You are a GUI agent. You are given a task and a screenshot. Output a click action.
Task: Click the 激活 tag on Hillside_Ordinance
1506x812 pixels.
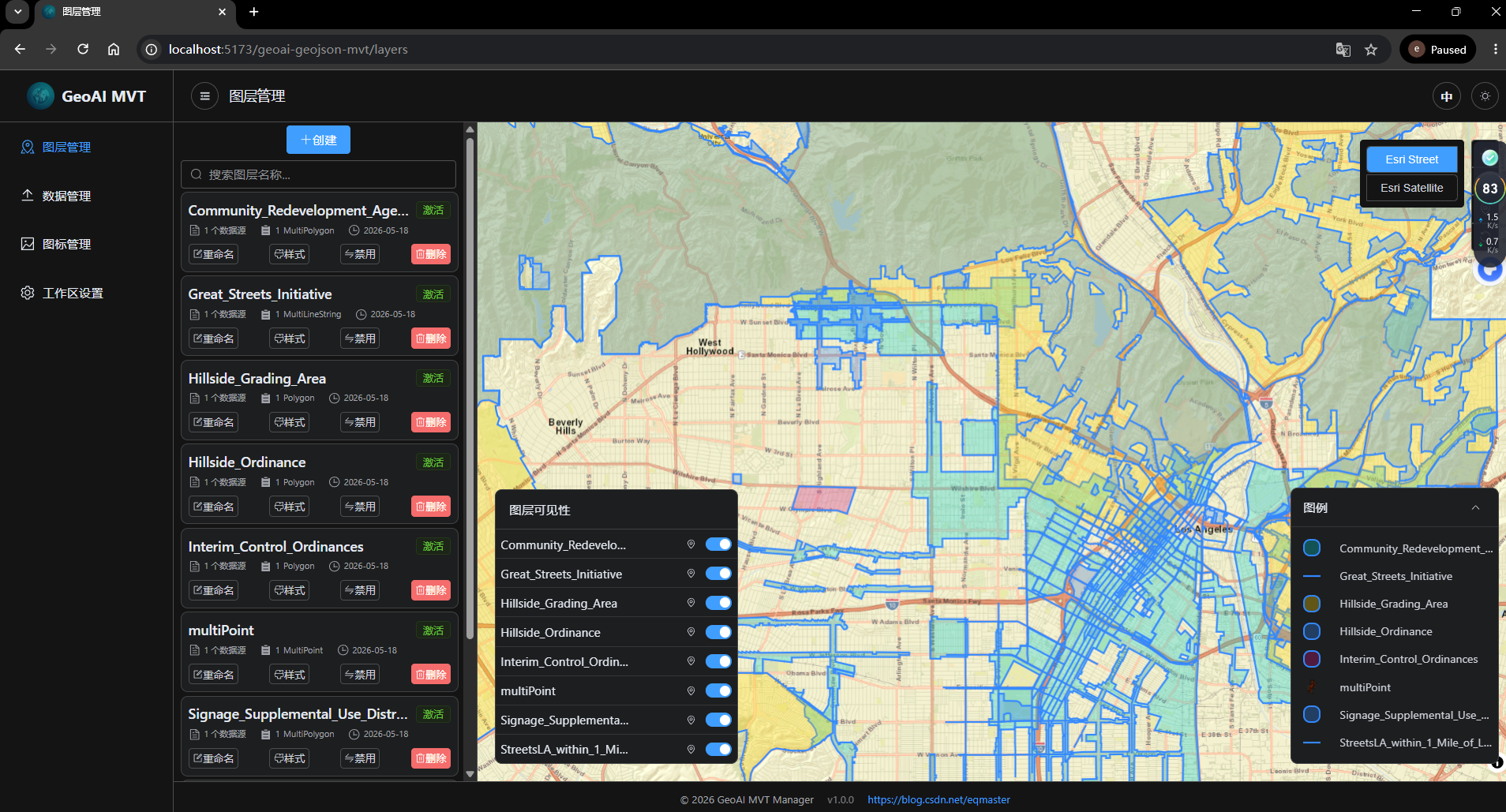(433, 462)
